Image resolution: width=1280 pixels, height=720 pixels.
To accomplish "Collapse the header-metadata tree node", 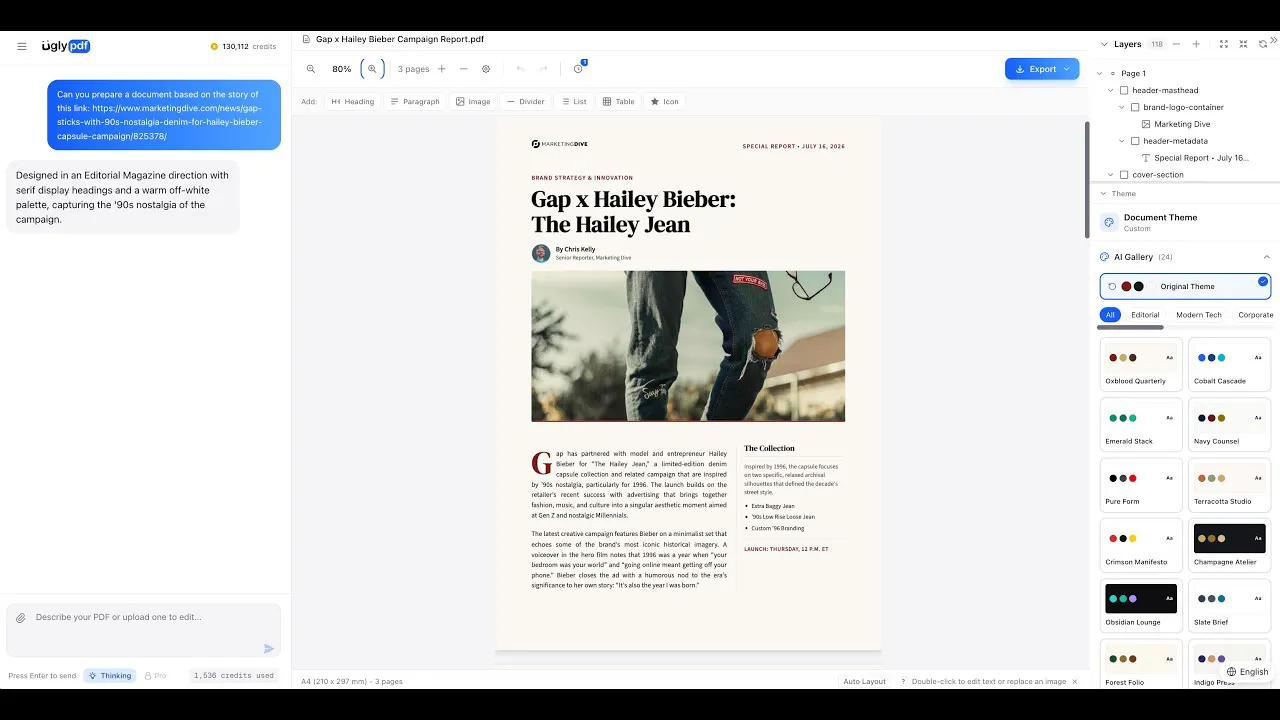I will tap(1122, 141).
